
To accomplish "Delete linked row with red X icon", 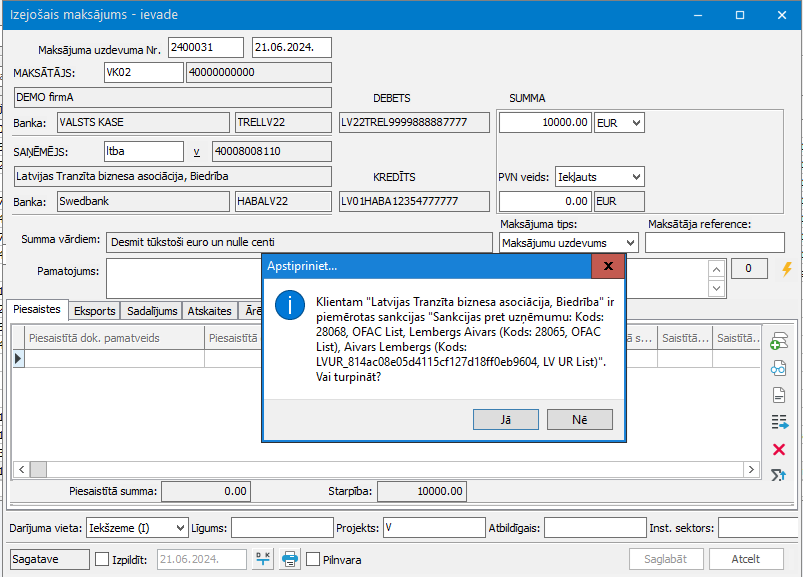I will click(x=779, y=449).
